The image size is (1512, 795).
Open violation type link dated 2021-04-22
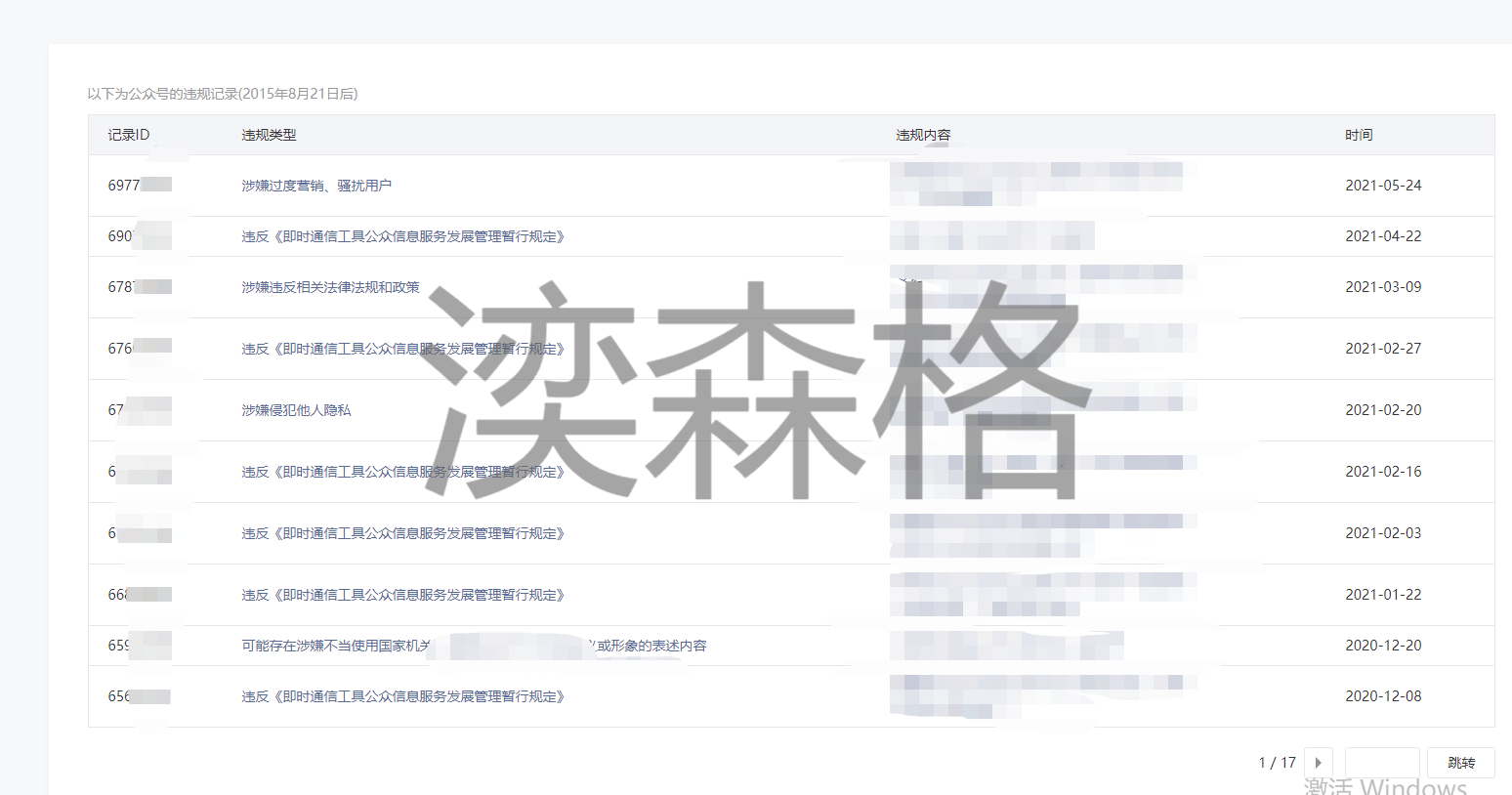point(402,236)
